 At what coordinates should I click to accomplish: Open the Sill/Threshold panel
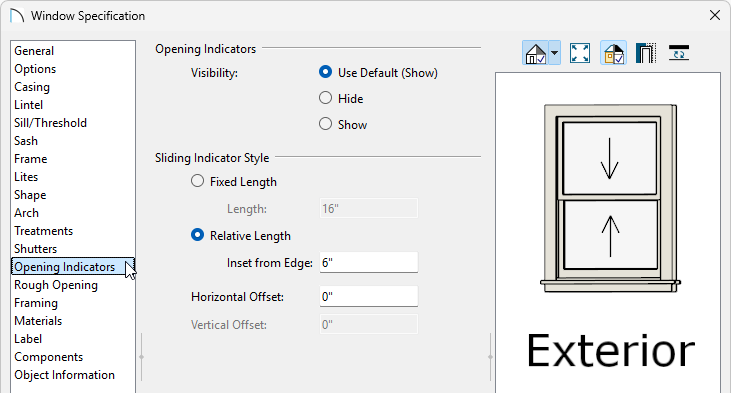coord(73,123)
